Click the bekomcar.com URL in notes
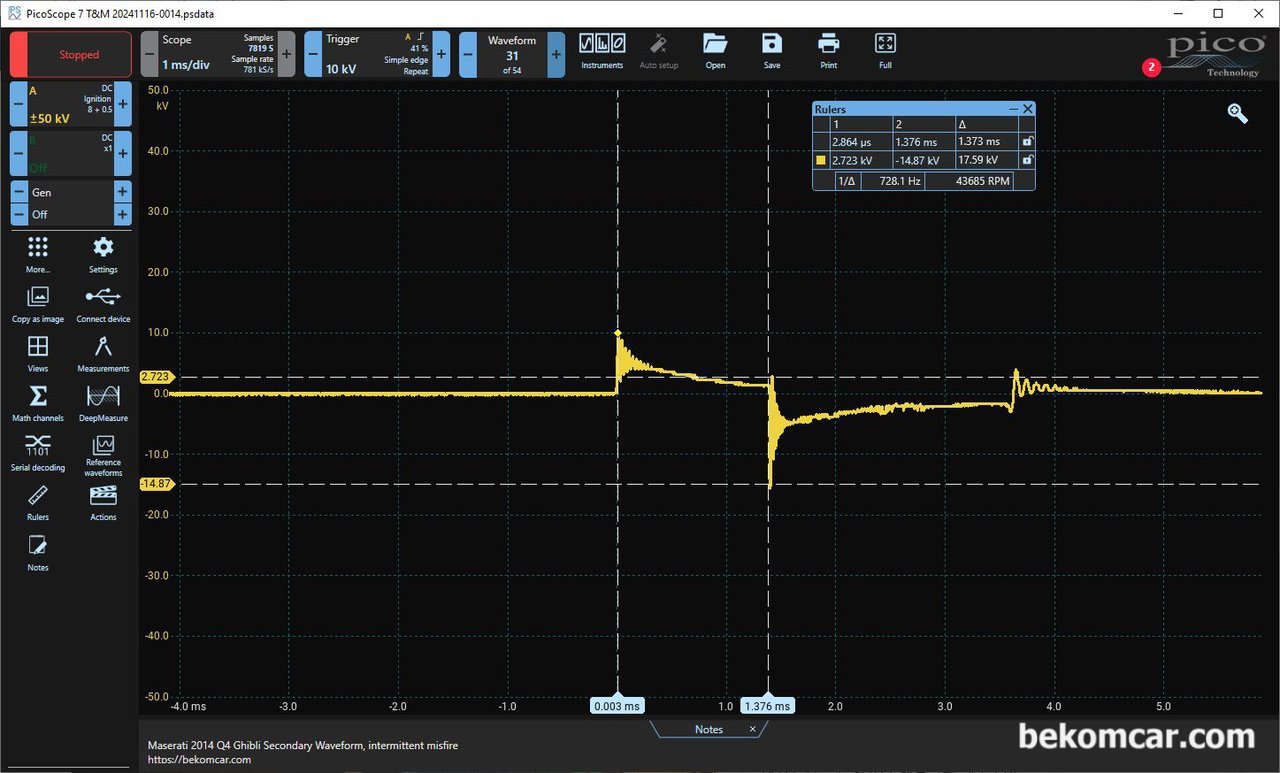Viewport: 1280px width, 773px height. (199, 759)
